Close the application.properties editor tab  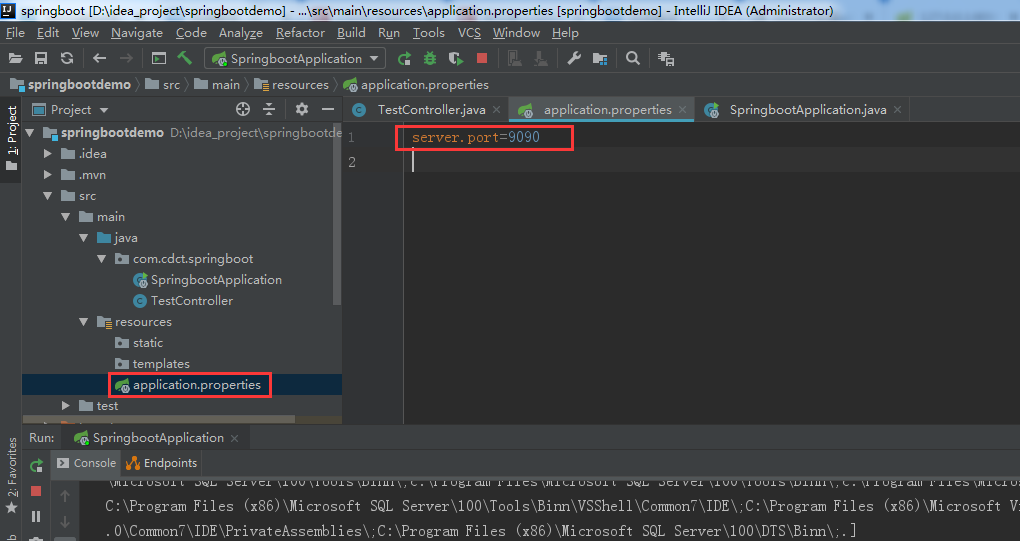[x=682, y=110]
